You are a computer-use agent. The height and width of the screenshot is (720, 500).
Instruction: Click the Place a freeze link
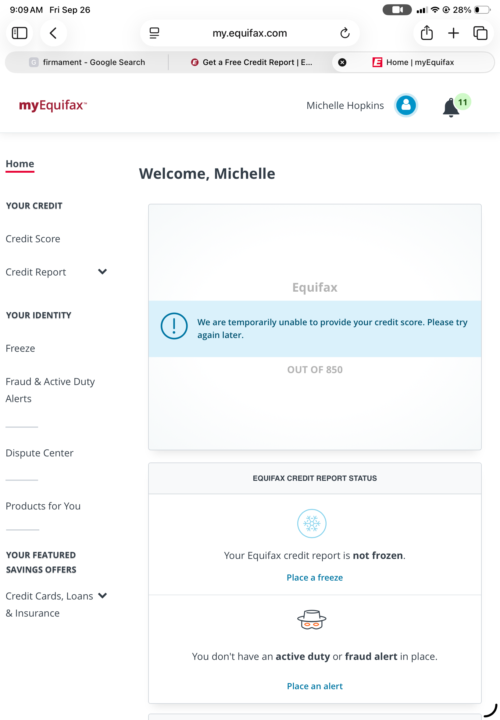click(x=315, y=578)
